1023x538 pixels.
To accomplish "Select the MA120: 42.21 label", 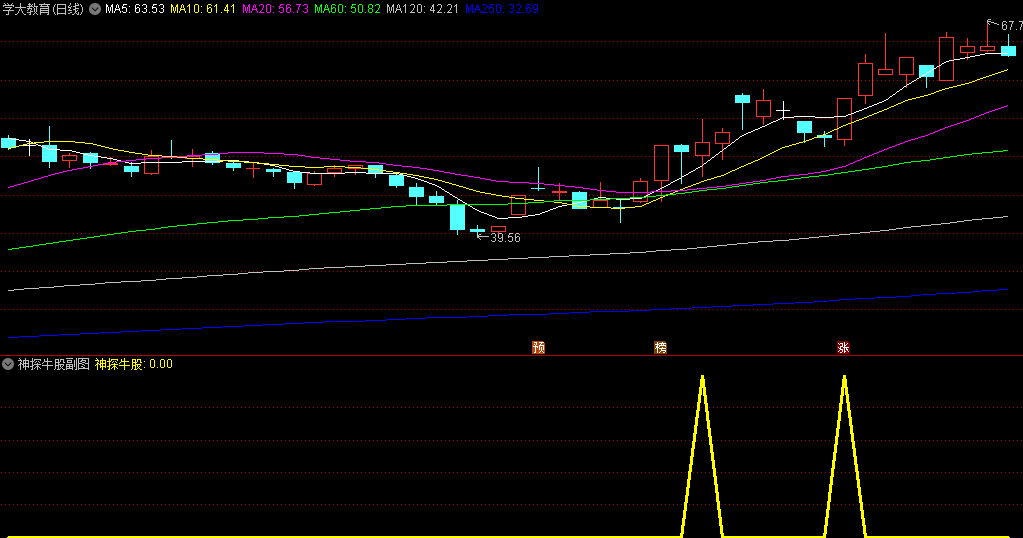I will click(422, 9).
